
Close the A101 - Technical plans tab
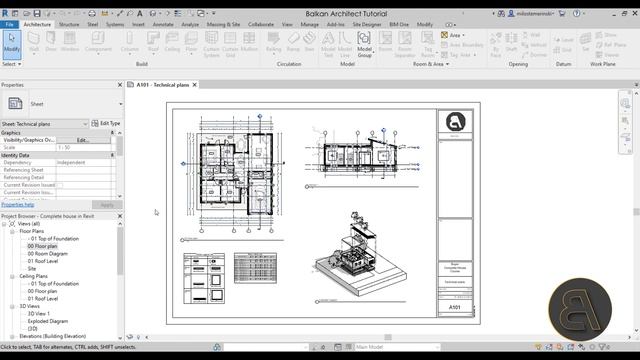(195, 85)
